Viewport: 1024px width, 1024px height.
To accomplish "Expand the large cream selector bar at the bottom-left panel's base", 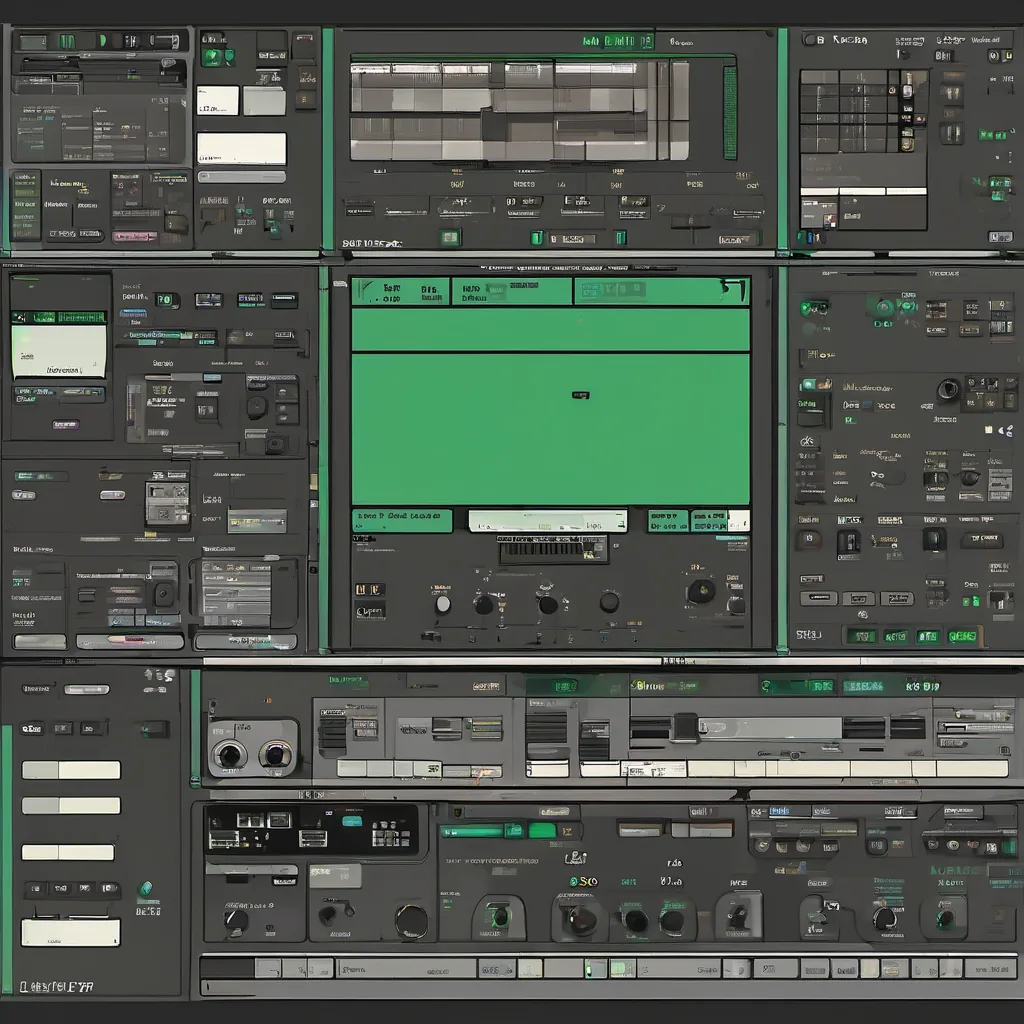I will [x=71, y=932].
